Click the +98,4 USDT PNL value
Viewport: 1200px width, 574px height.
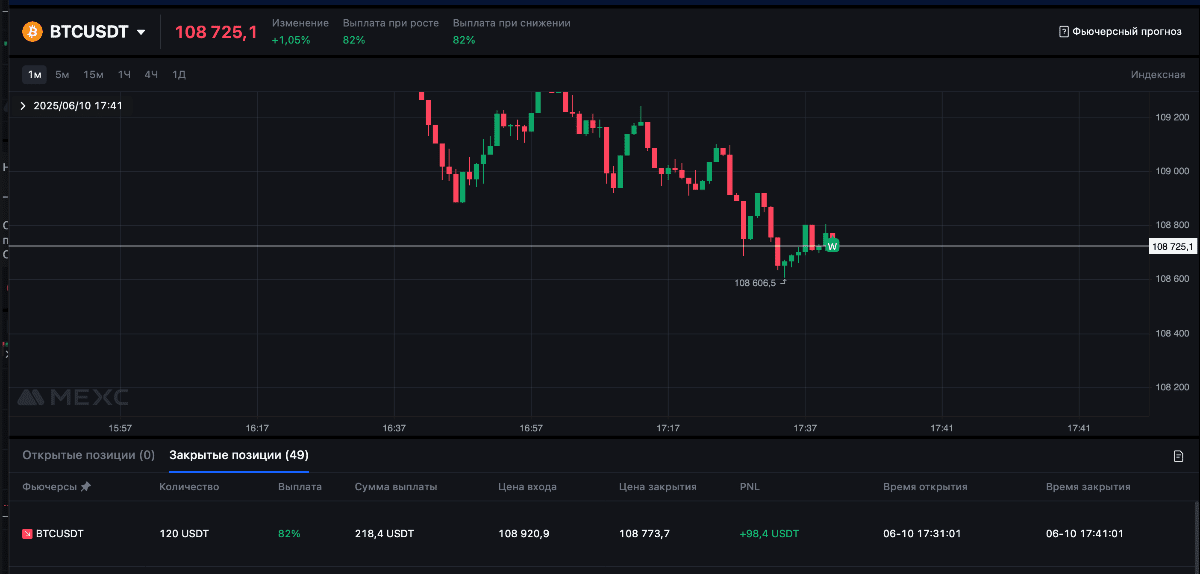[x=770, y=534]
